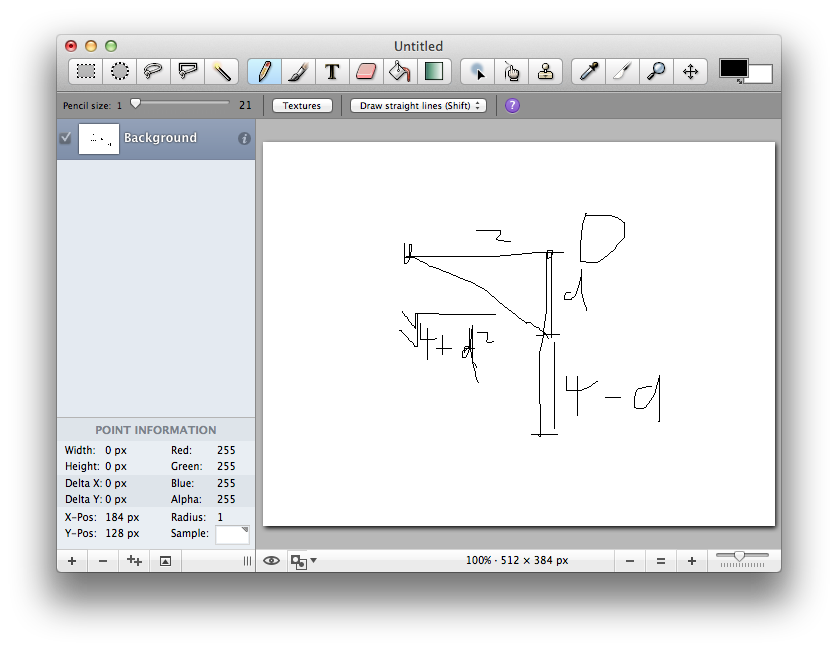Select the rectangular selection tool
The width and height of the screenshot is (838, 651).
[x=86, y=71]
